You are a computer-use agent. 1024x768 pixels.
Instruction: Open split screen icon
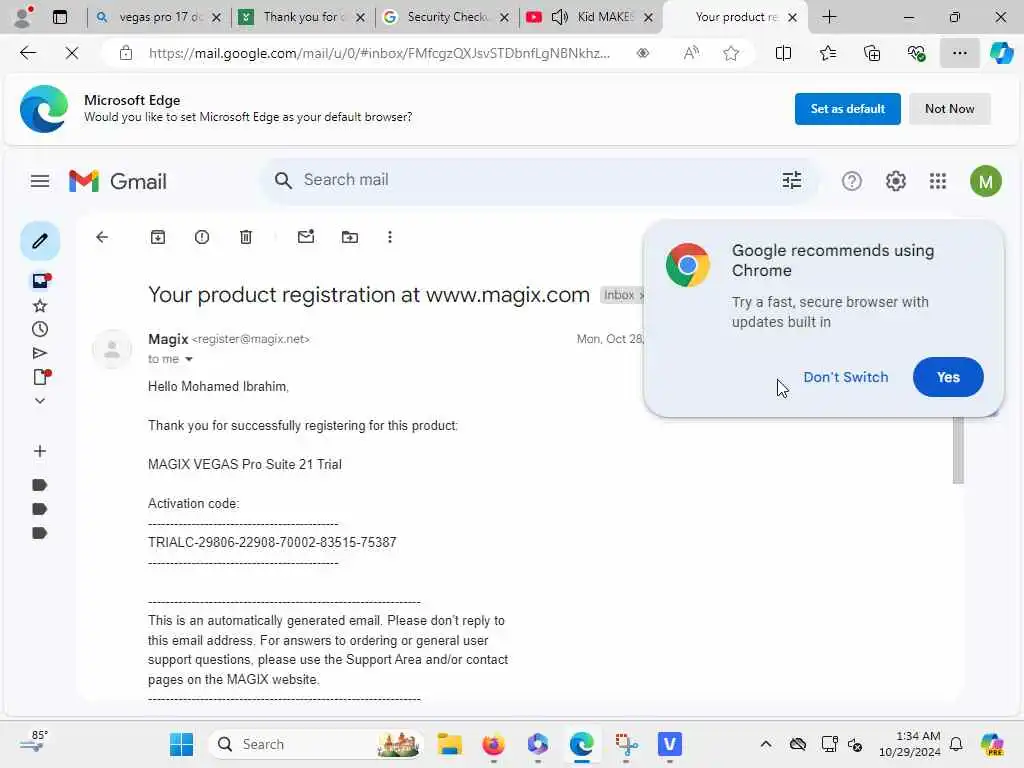[783, 53]
